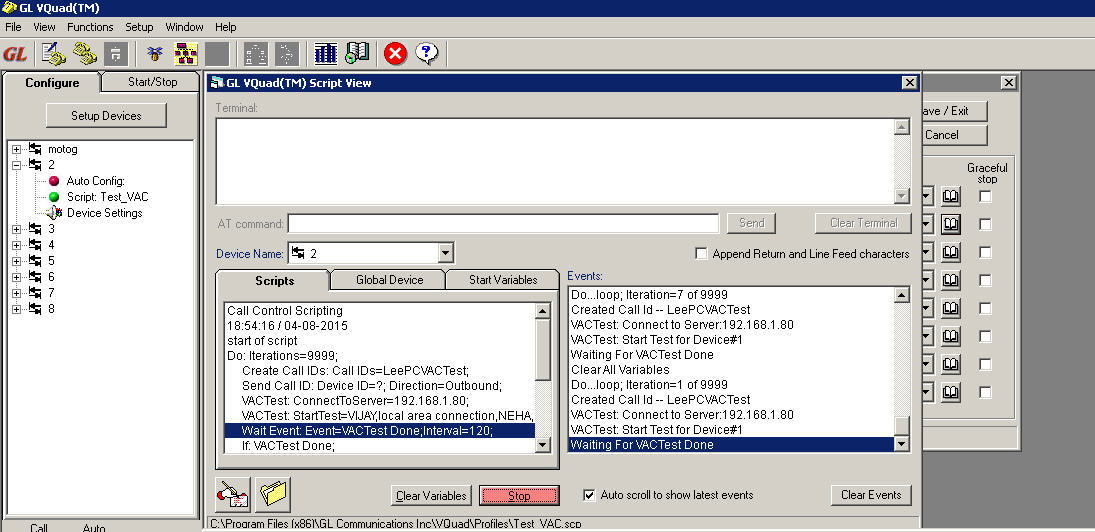This screenshot has height=532, width=1095.
Task: Click the red X toolbar icon
Action: pyautogui.click(x=395, y=54)
